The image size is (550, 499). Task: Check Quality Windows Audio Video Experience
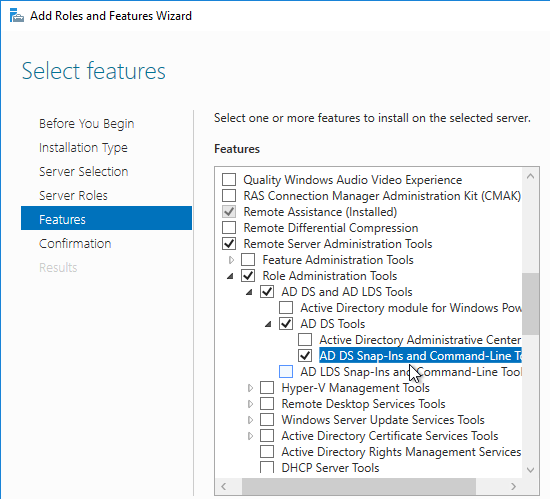click(229, 180)
